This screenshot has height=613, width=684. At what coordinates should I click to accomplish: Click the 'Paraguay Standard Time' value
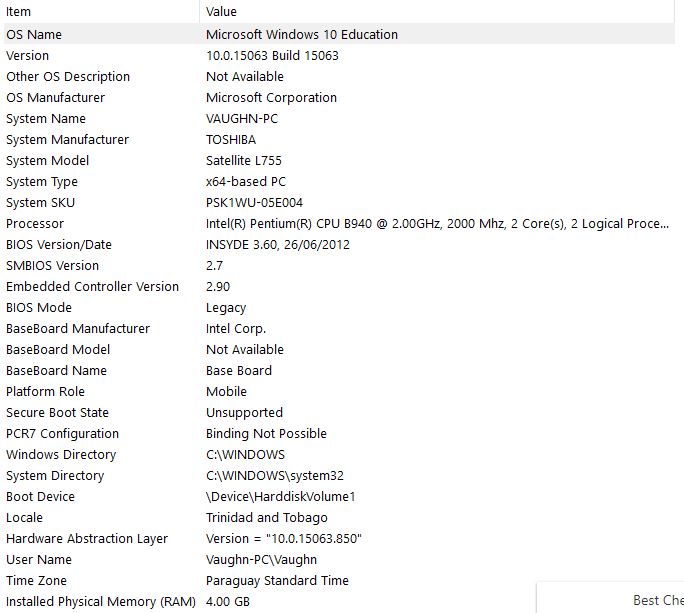[277, 581]
